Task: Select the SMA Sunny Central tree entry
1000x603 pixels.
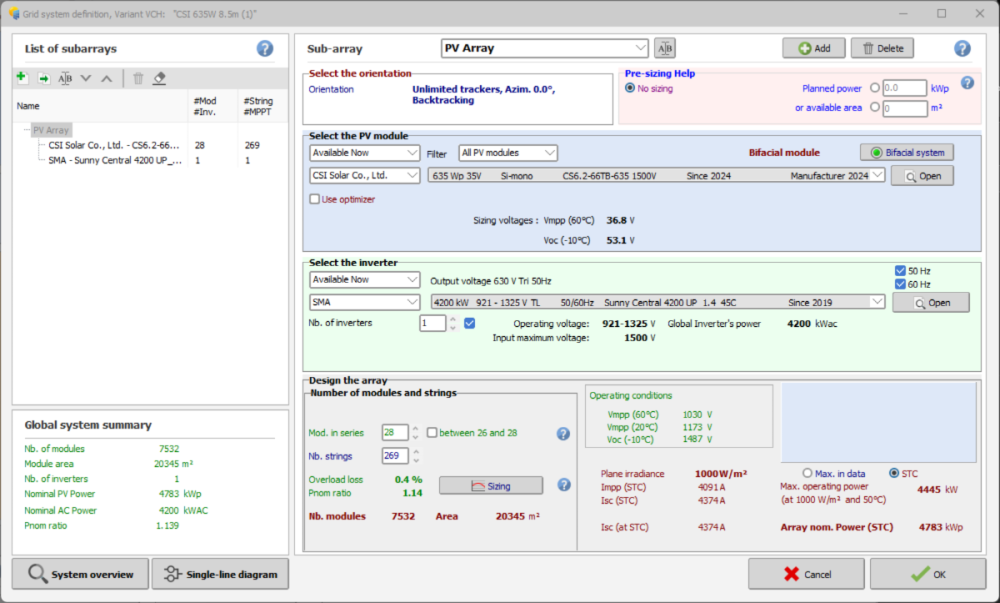Action: tap(113, 160)
